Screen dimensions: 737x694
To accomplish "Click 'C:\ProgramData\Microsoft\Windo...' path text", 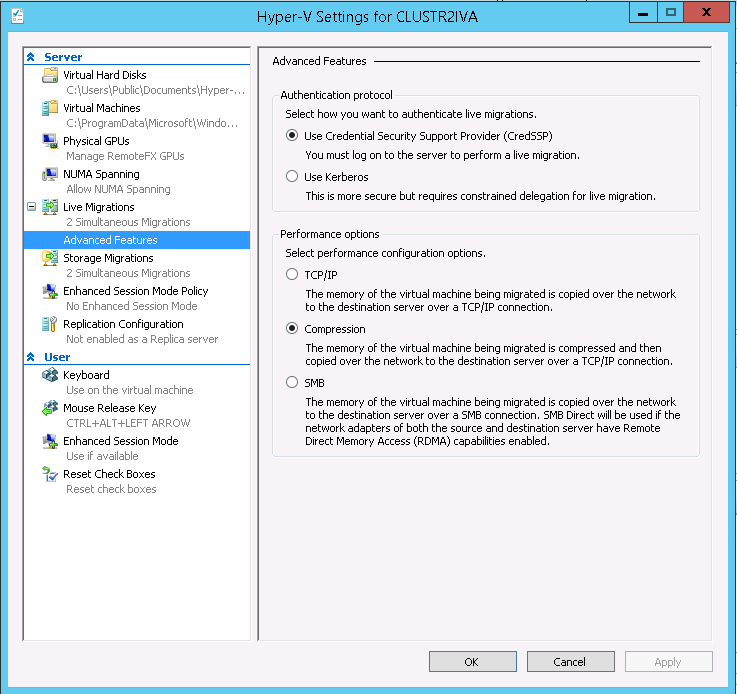I will pos(152,123).
